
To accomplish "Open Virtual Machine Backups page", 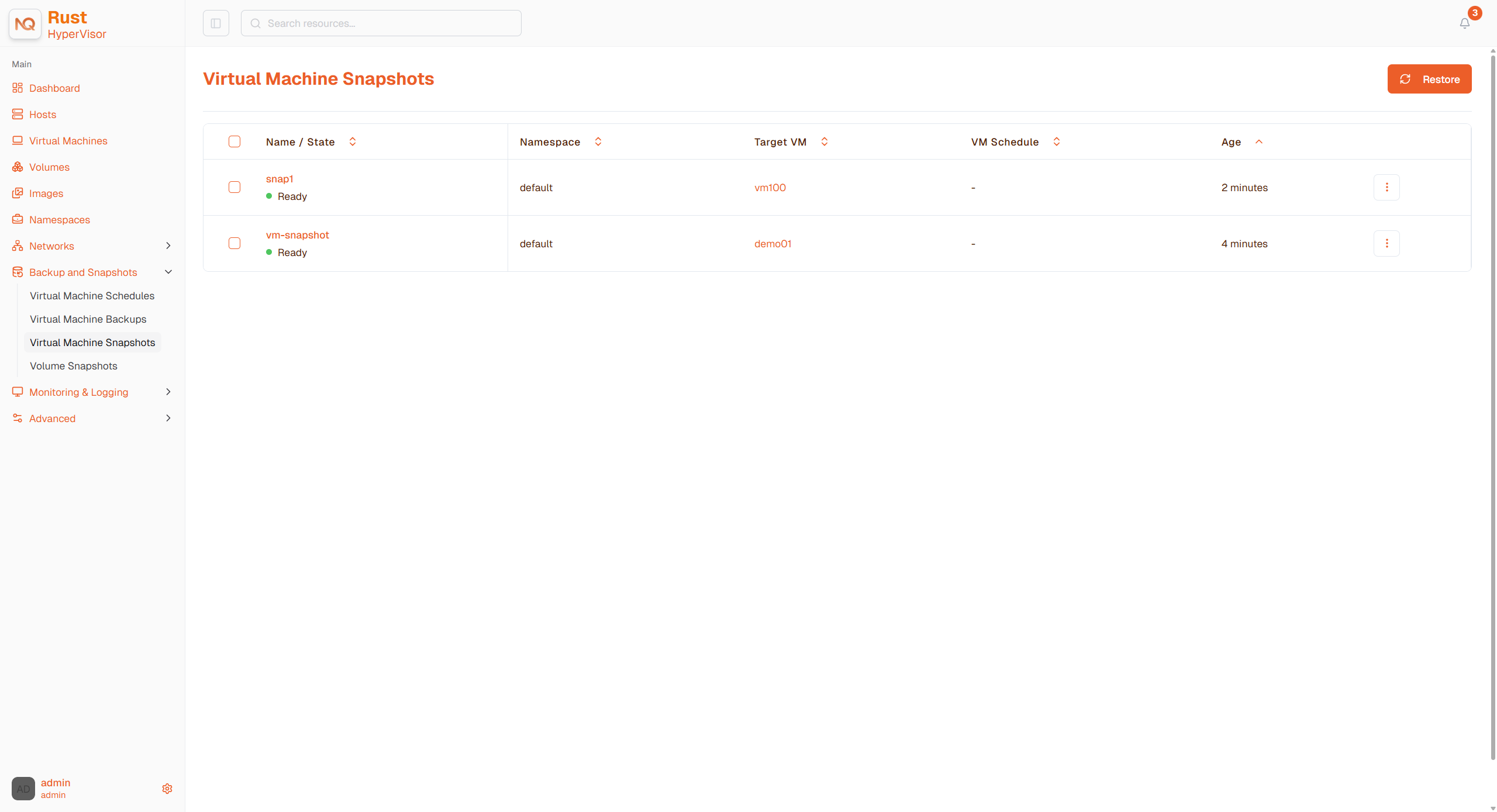I will (x=88, y=319).
